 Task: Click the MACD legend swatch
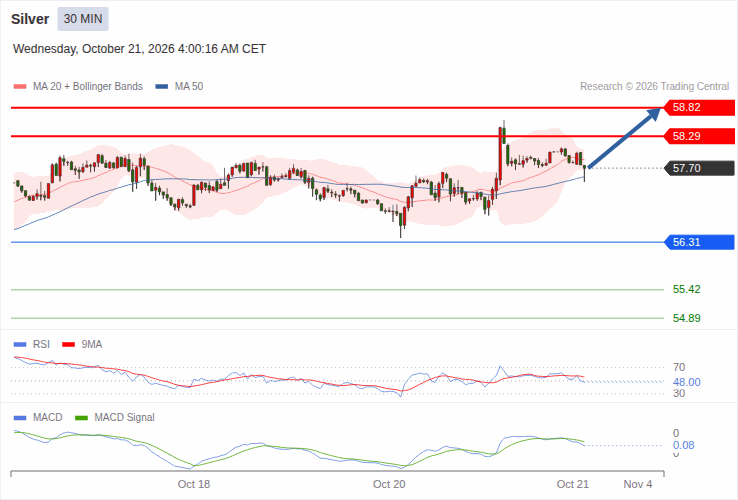(x=20, y=418)
